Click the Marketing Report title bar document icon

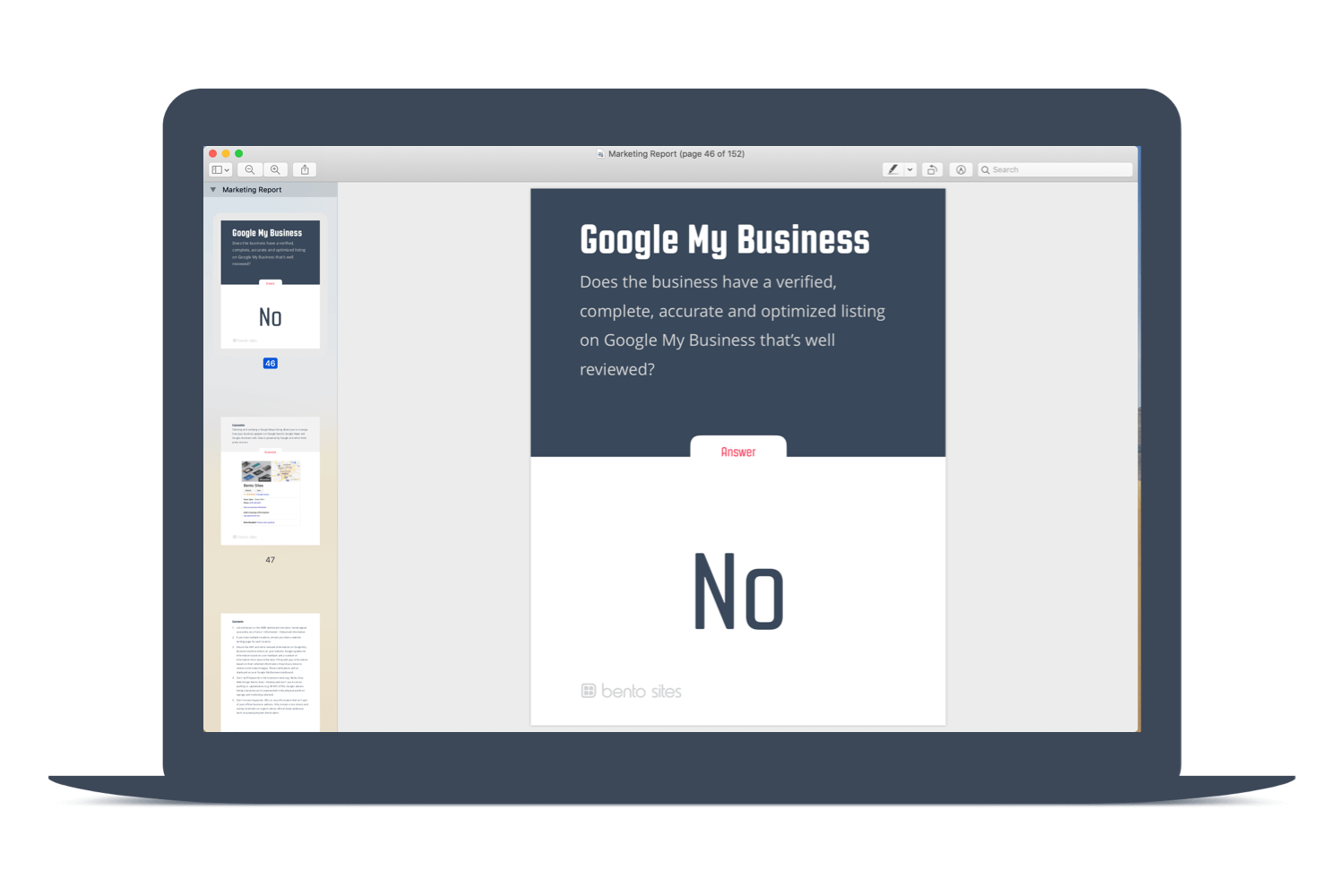point(600,154)
